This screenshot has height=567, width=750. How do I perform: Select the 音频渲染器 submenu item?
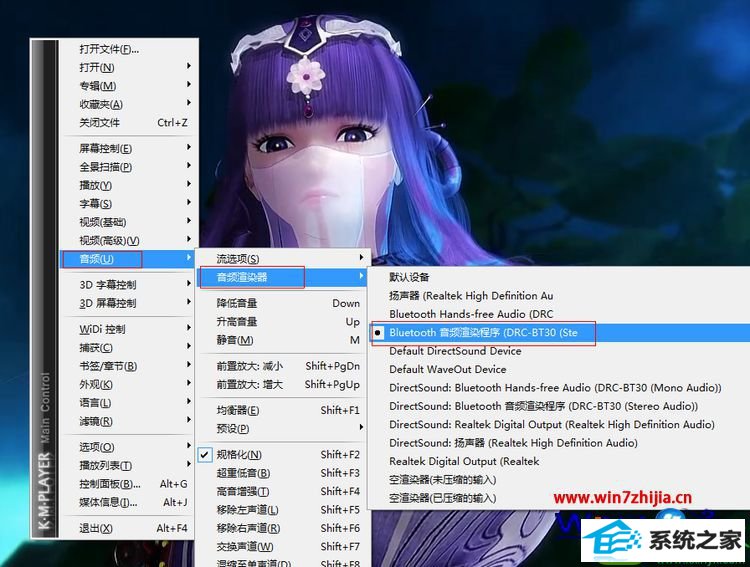282,277
